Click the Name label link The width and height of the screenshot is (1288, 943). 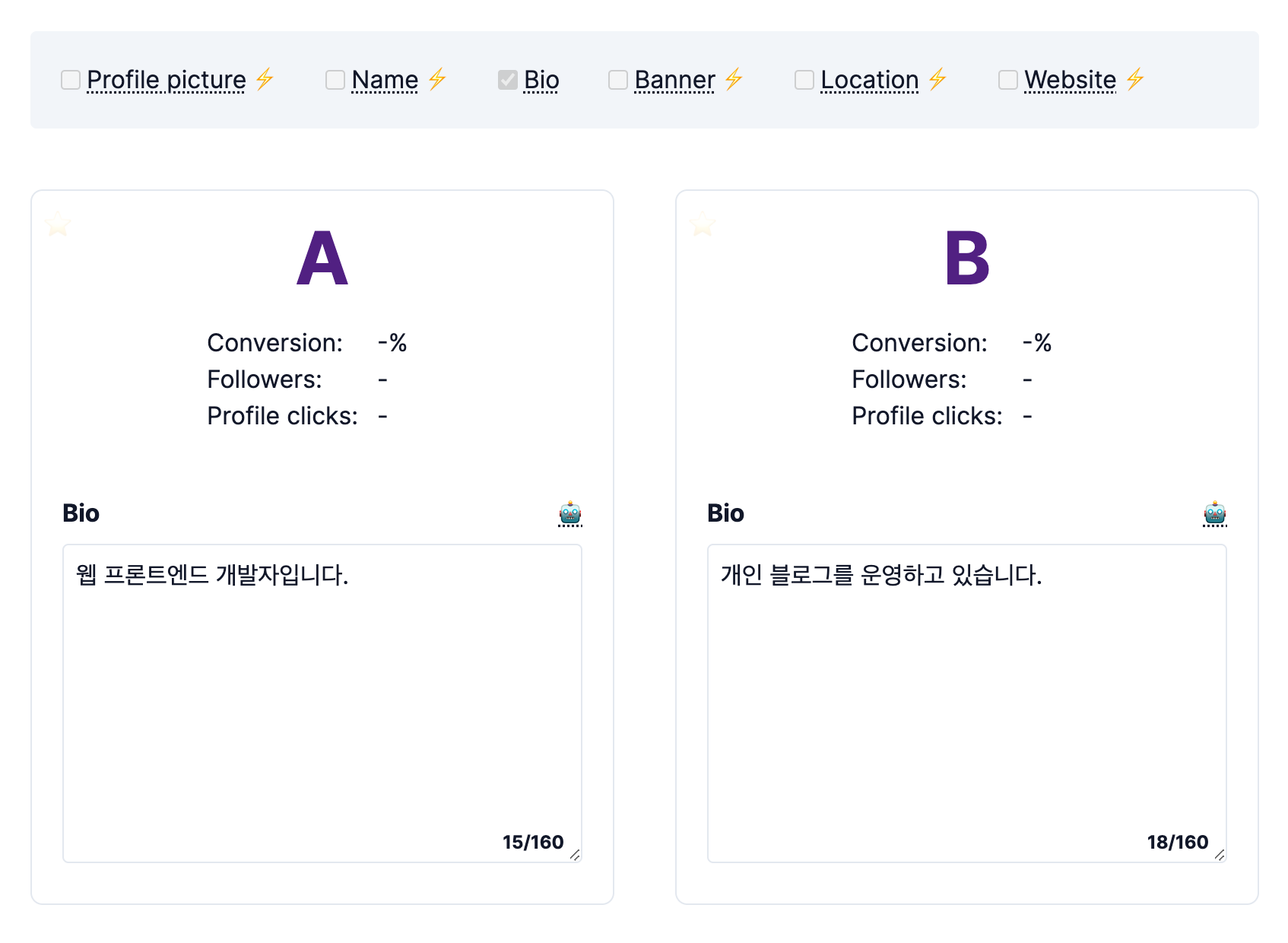383,79
